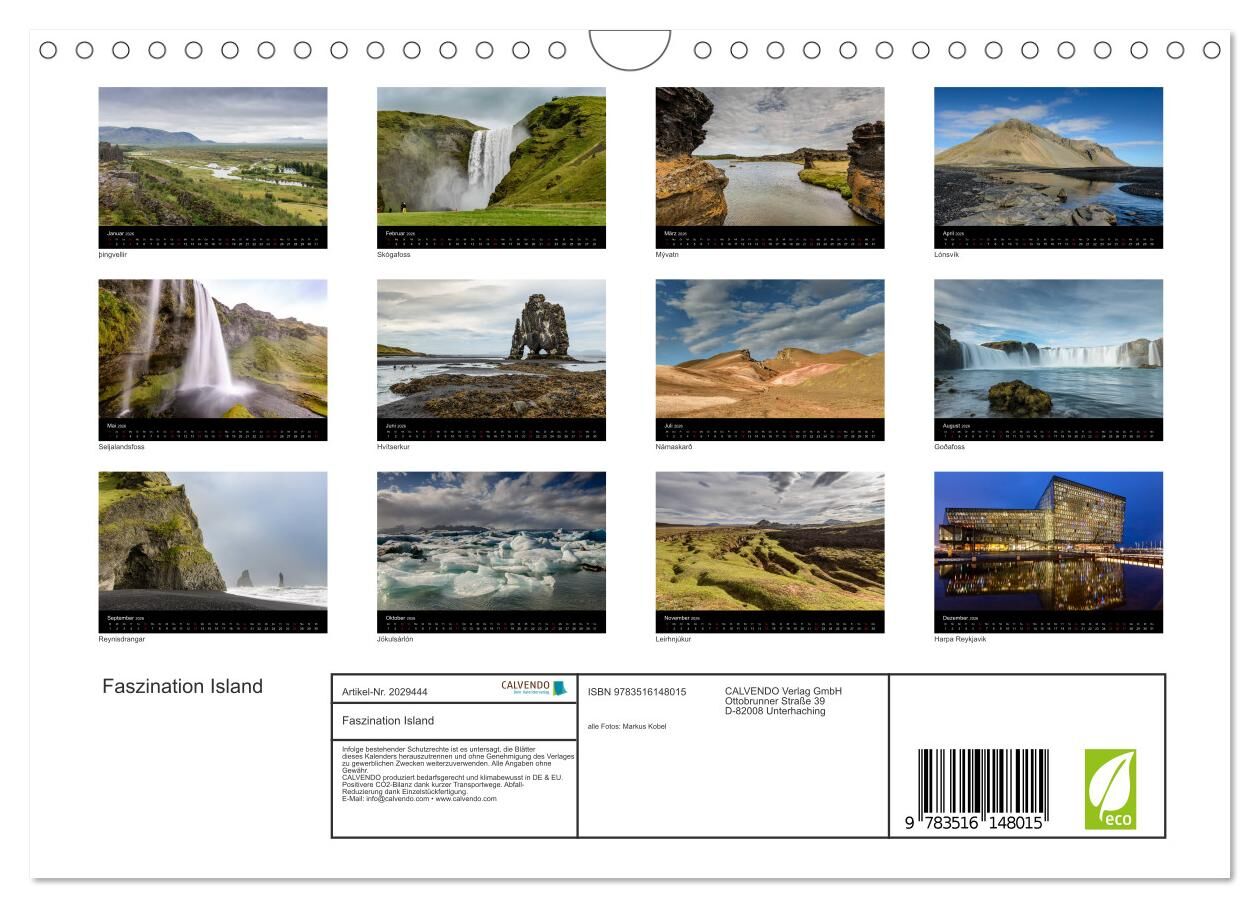Image resolution: width=1260 pixels, height=908 pixels.
Task: Open the Reynisdrangar black beach photo
Action: [212, 541]
